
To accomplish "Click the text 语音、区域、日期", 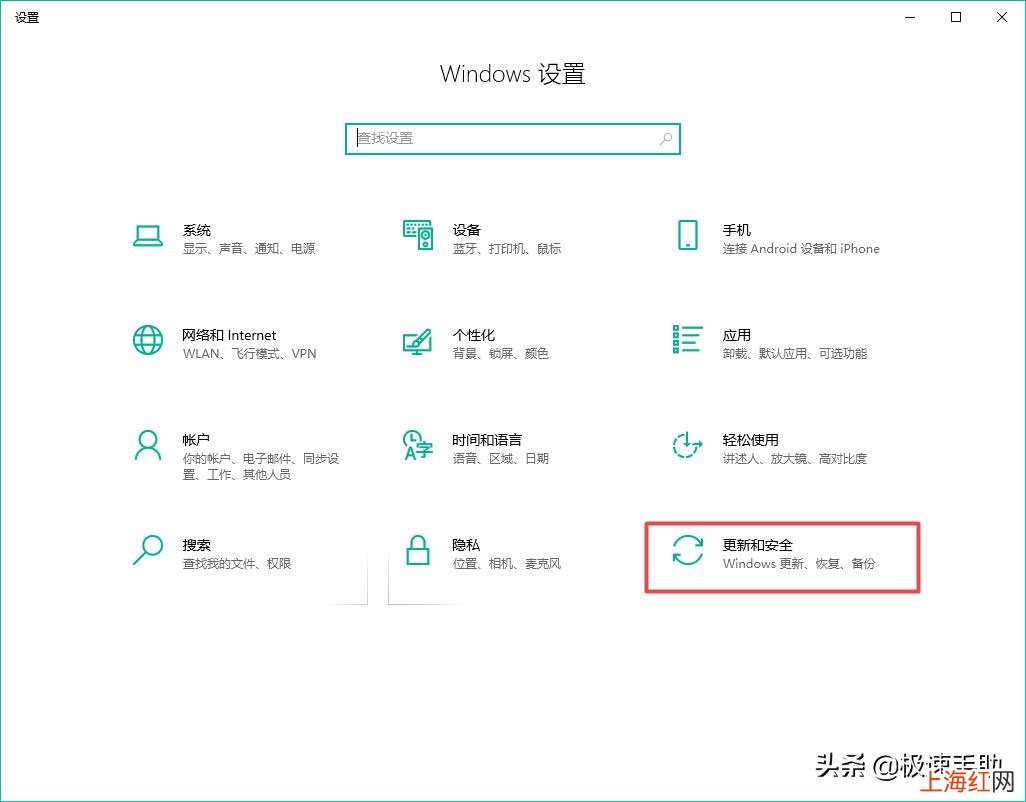I will click(x=501, y=459).
